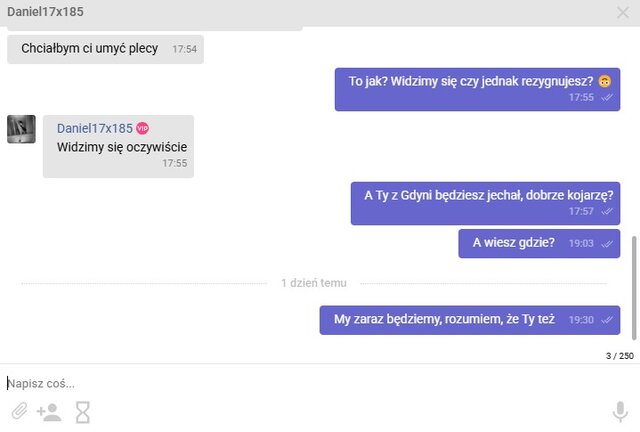Click the emoji in the 17:55 sent message
The height and width of the screenshot is (432, 640).
point(605,81)
